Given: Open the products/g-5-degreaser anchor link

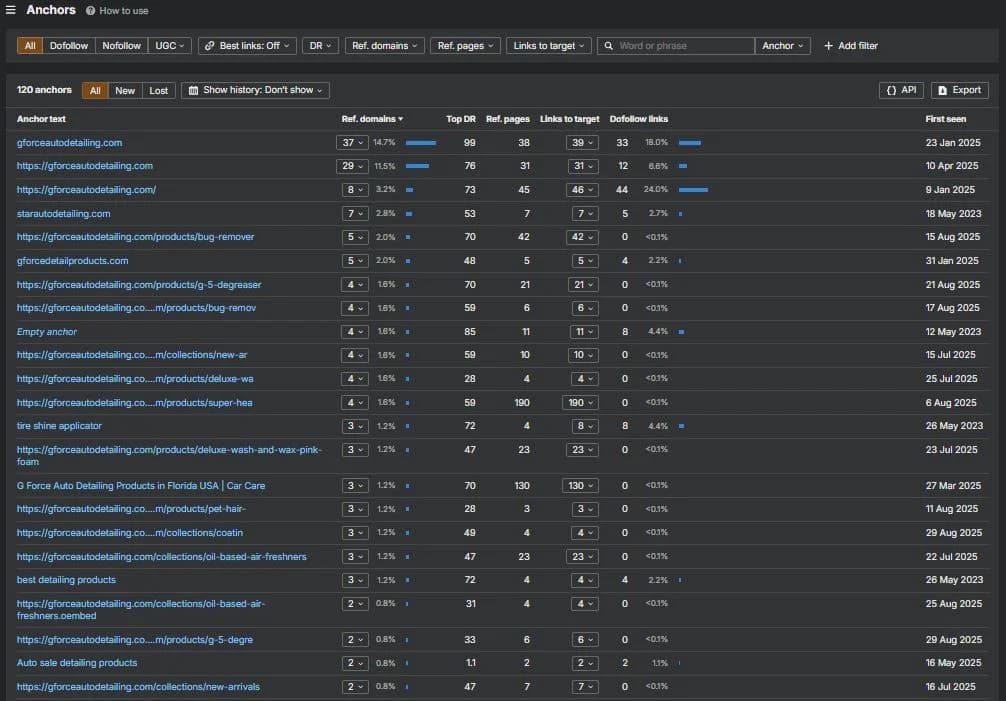Looking at the screenshot, I should [x=139, y=284].
